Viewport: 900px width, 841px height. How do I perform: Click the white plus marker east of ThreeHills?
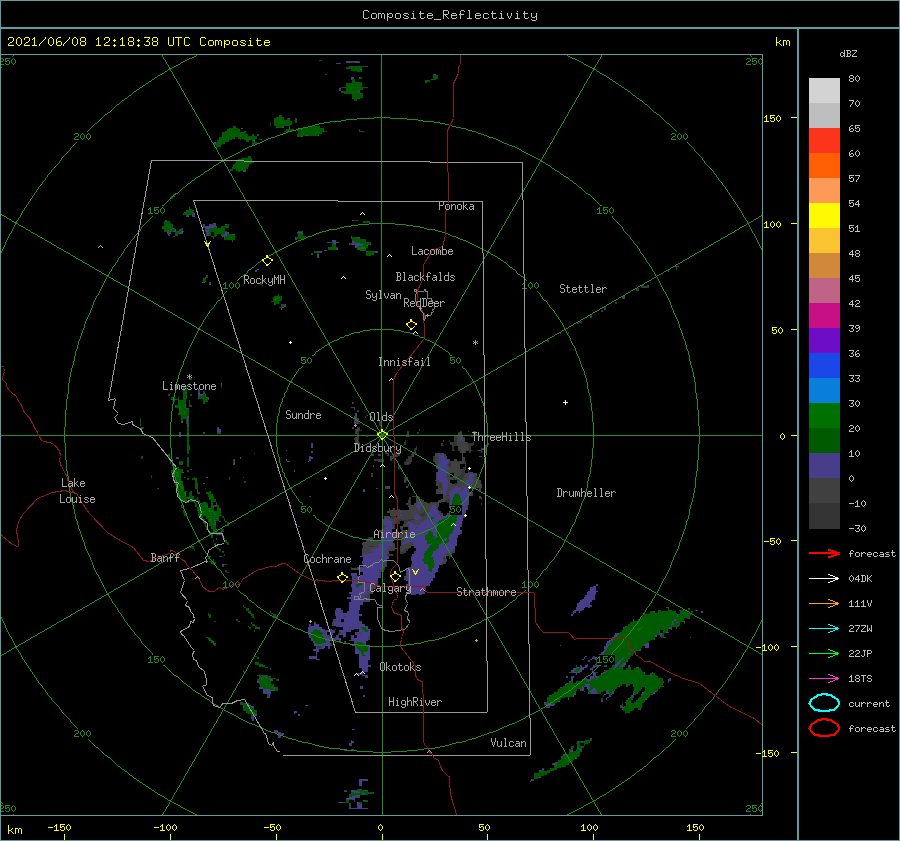point(565,402)
